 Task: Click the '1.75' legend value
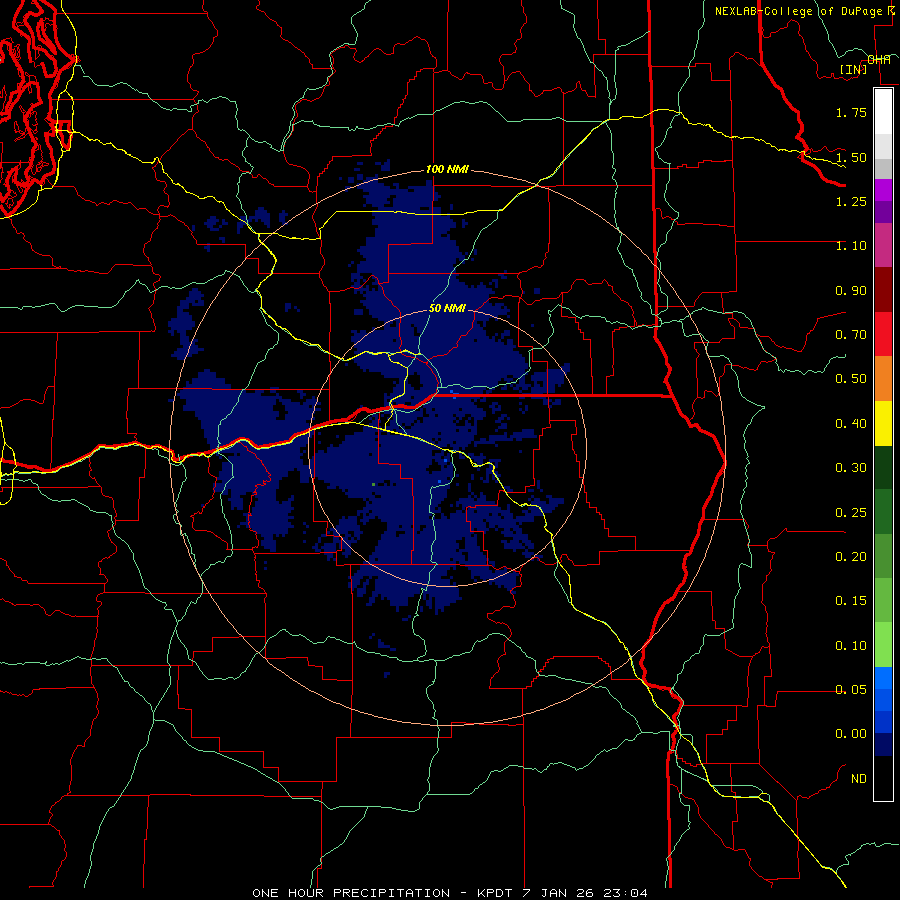tap(851, 112)
